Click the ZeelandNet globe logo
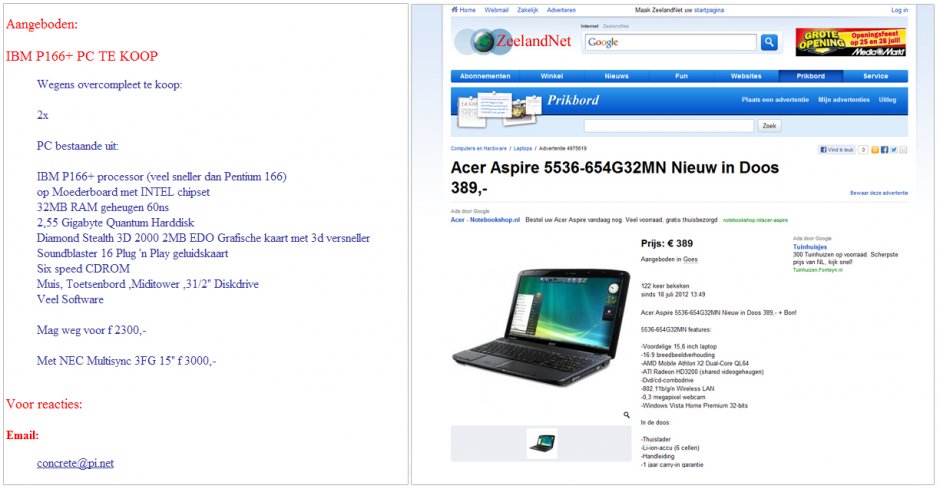The height and width of the screenshot is (489, 940). coord(483,41)
